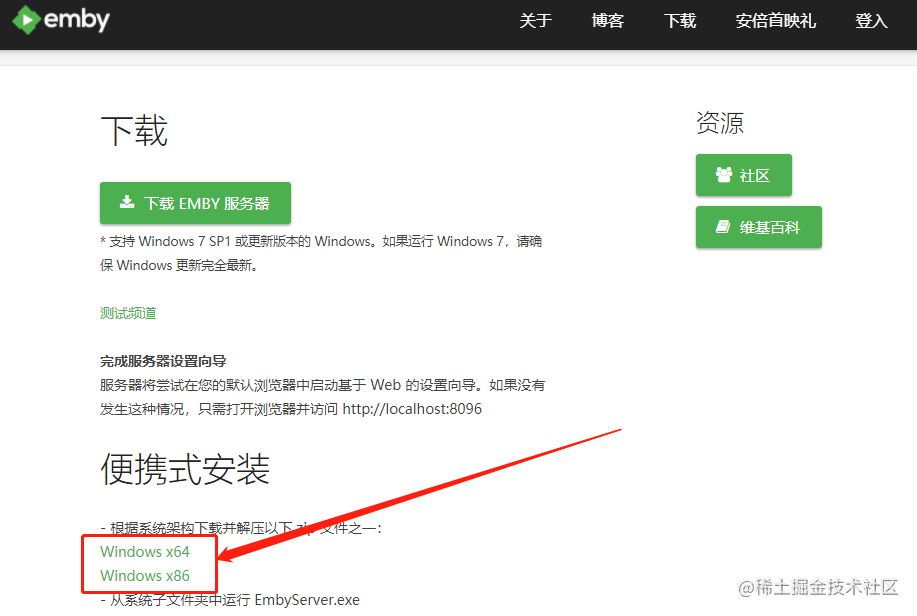Click the 下载 EMBY 服务器 button
The image size is (917, 616).
click(x=194, y=202)
